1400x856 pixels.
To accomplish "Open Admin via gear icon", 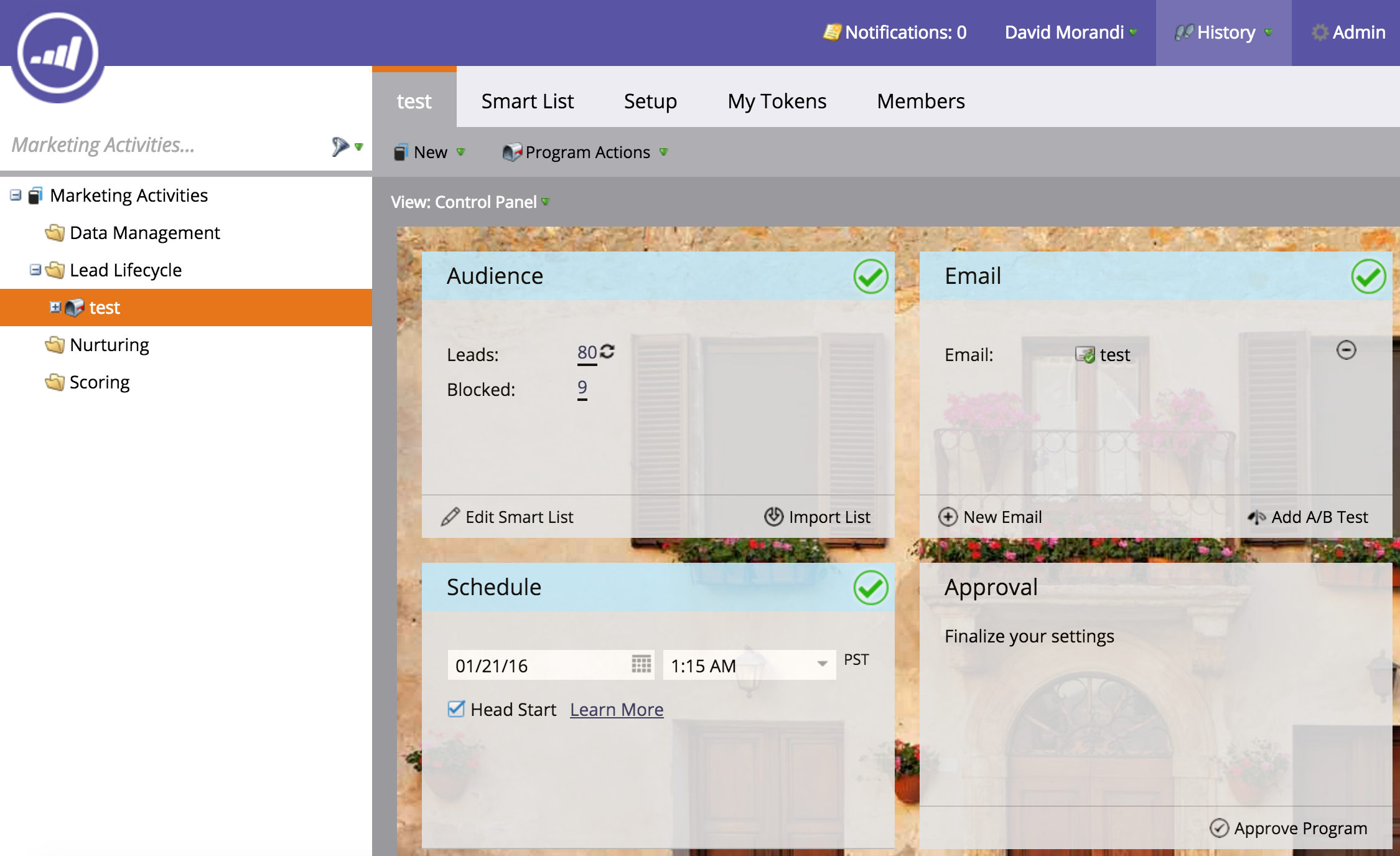I will click(1319, 32).
